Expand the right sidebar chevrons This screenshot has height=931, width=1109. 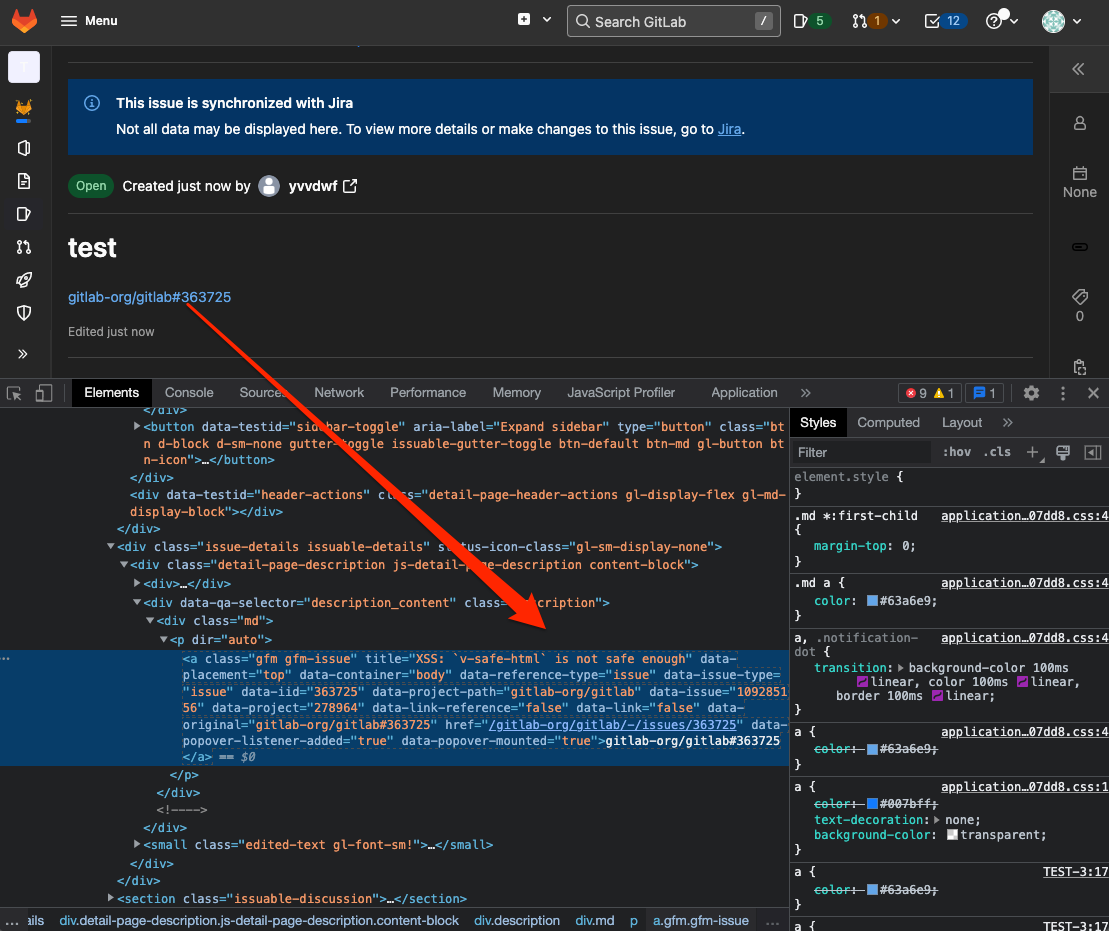[1078, 69]
